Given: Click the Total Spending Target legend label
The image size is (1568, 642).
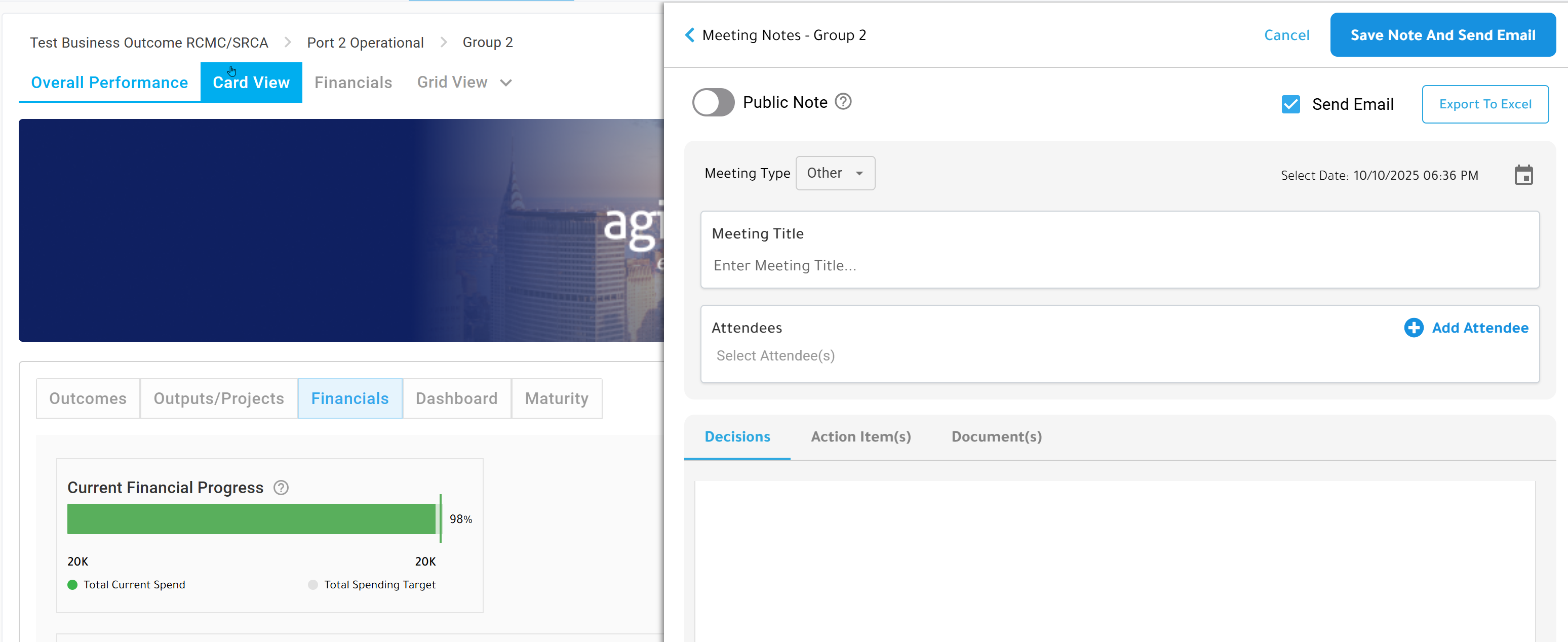Looking at the screenshot, I should click(x=380, y=585).
